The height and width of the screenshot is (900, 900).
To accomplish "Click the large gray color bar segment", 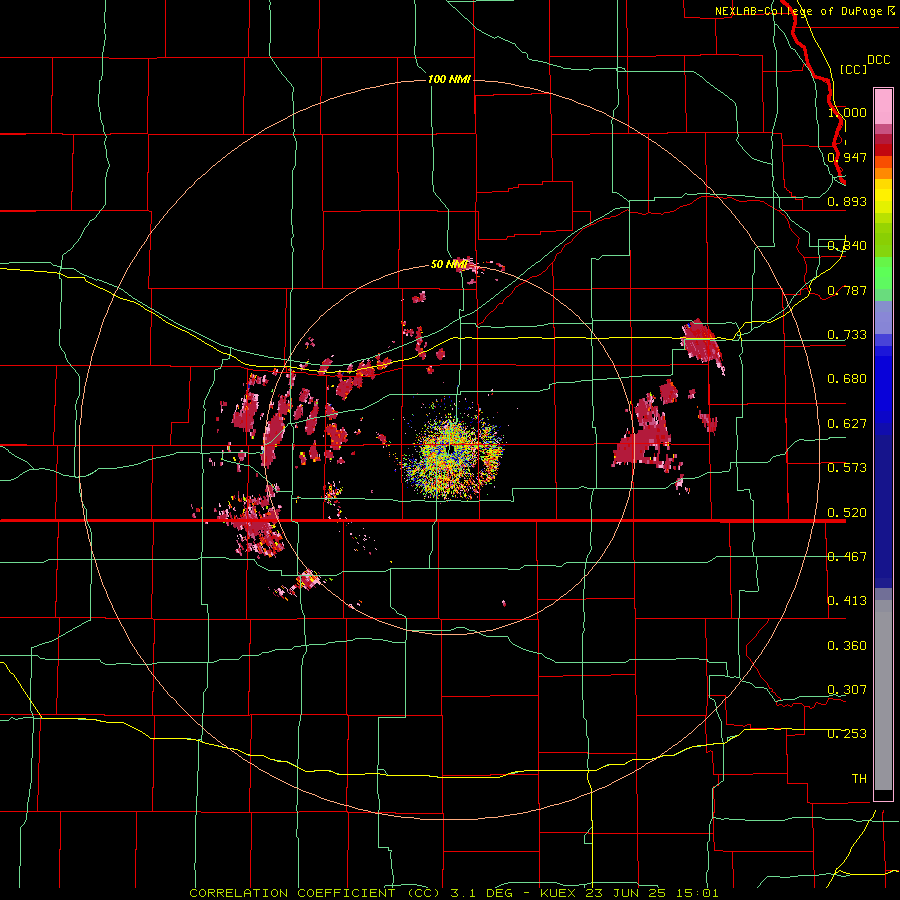I will [883, 695].
